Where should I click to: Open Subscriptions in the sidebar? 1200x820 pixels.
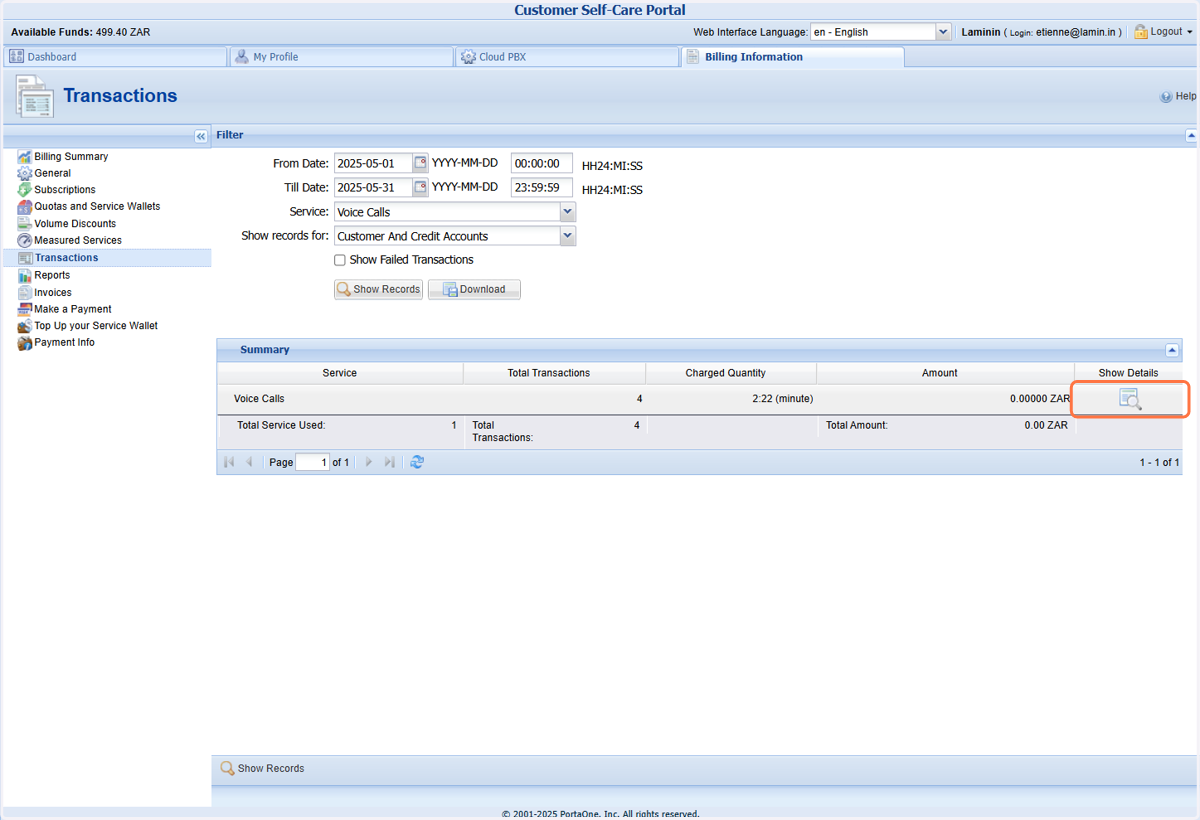65,190
